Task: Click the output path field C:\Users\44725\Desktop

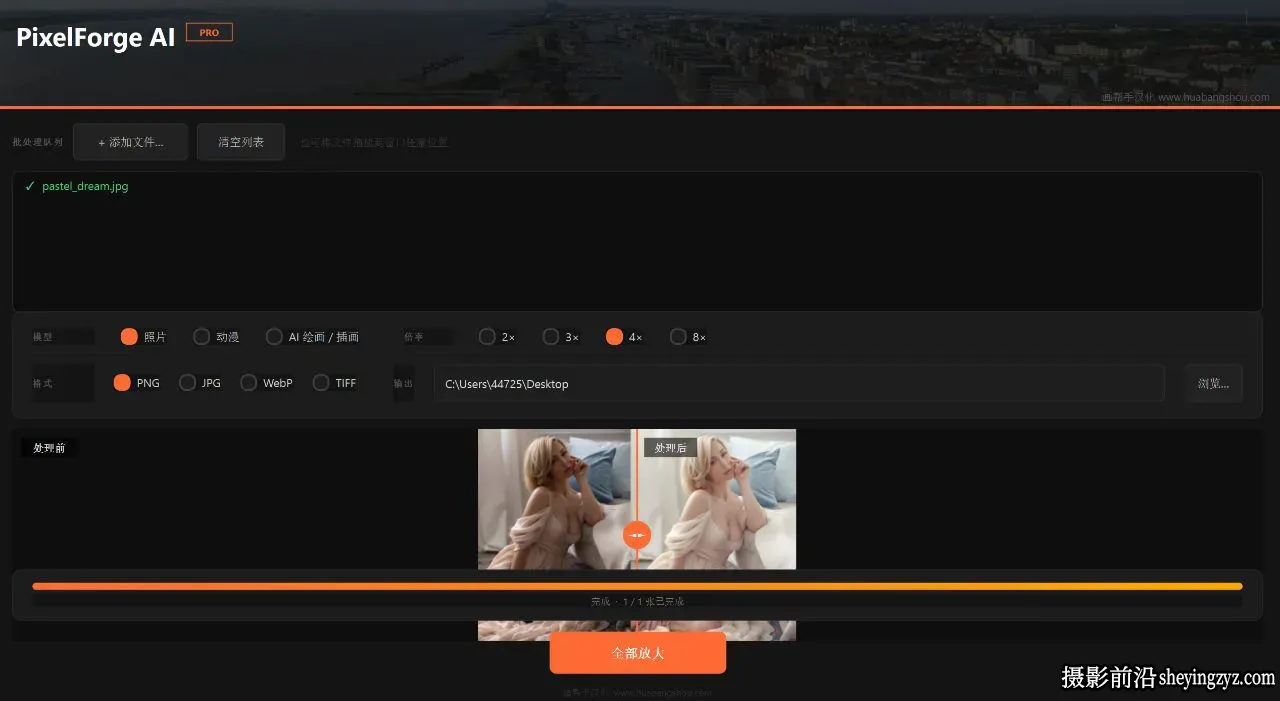Action: [799, 383]
